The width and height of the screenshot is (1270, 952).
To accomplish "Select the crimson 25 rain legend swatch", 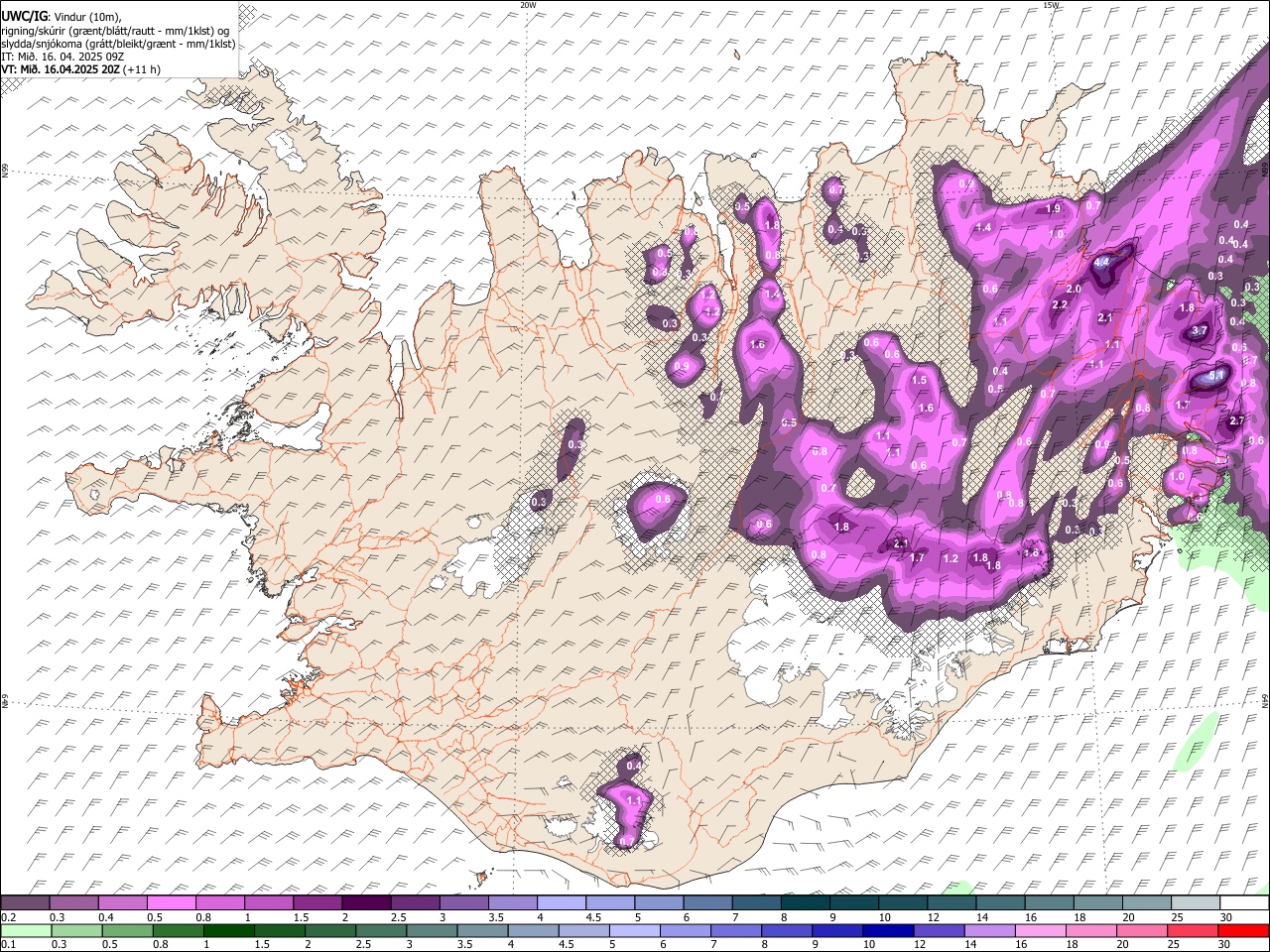I will point(1191,931).
